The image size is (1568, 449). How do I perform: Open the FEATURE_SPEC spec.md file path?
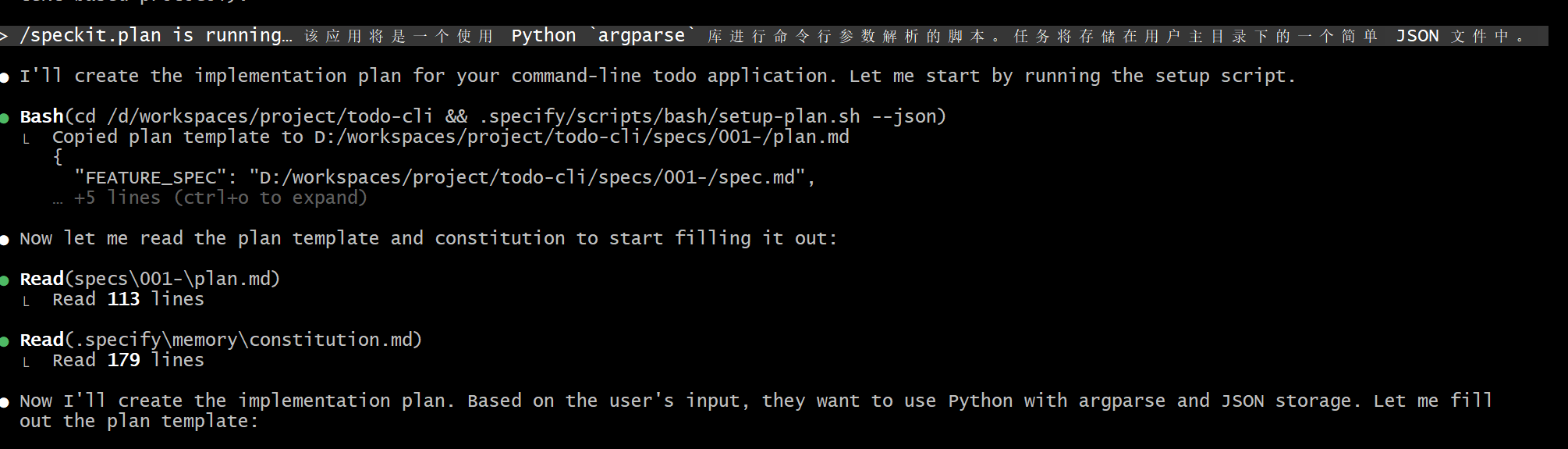527,178
